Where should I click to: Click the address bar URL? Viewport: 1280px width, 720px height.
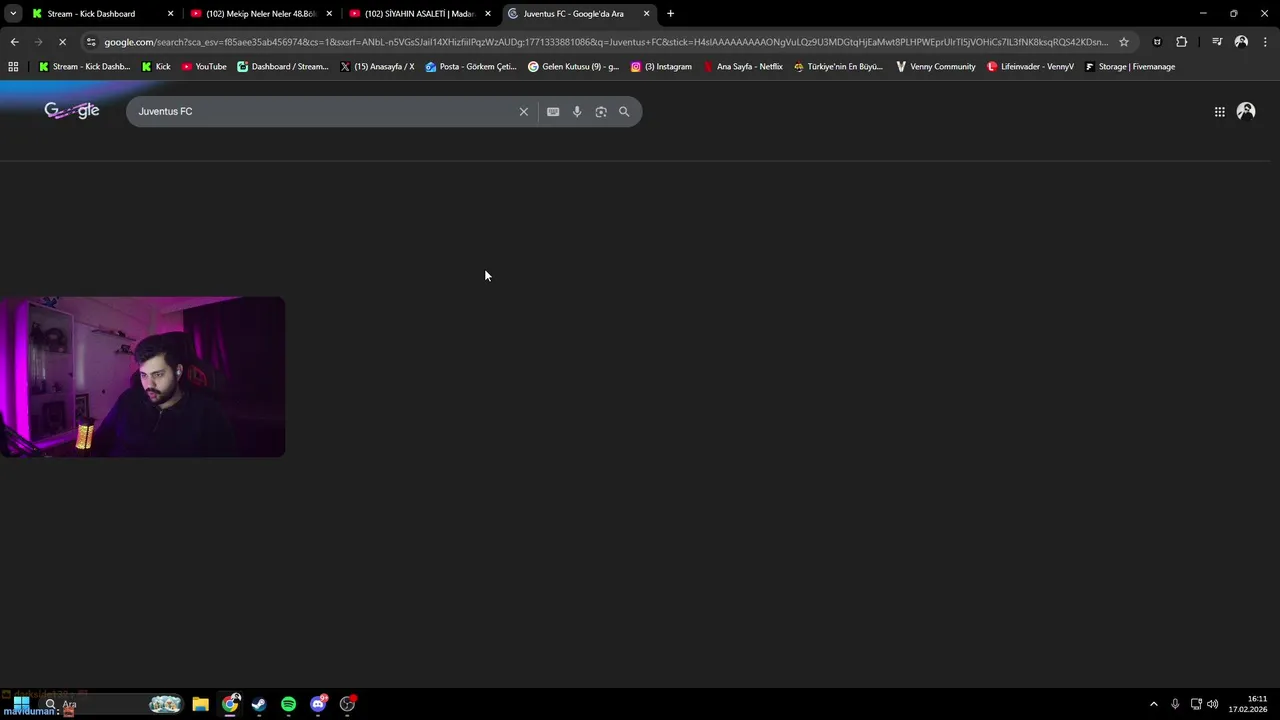606,42
